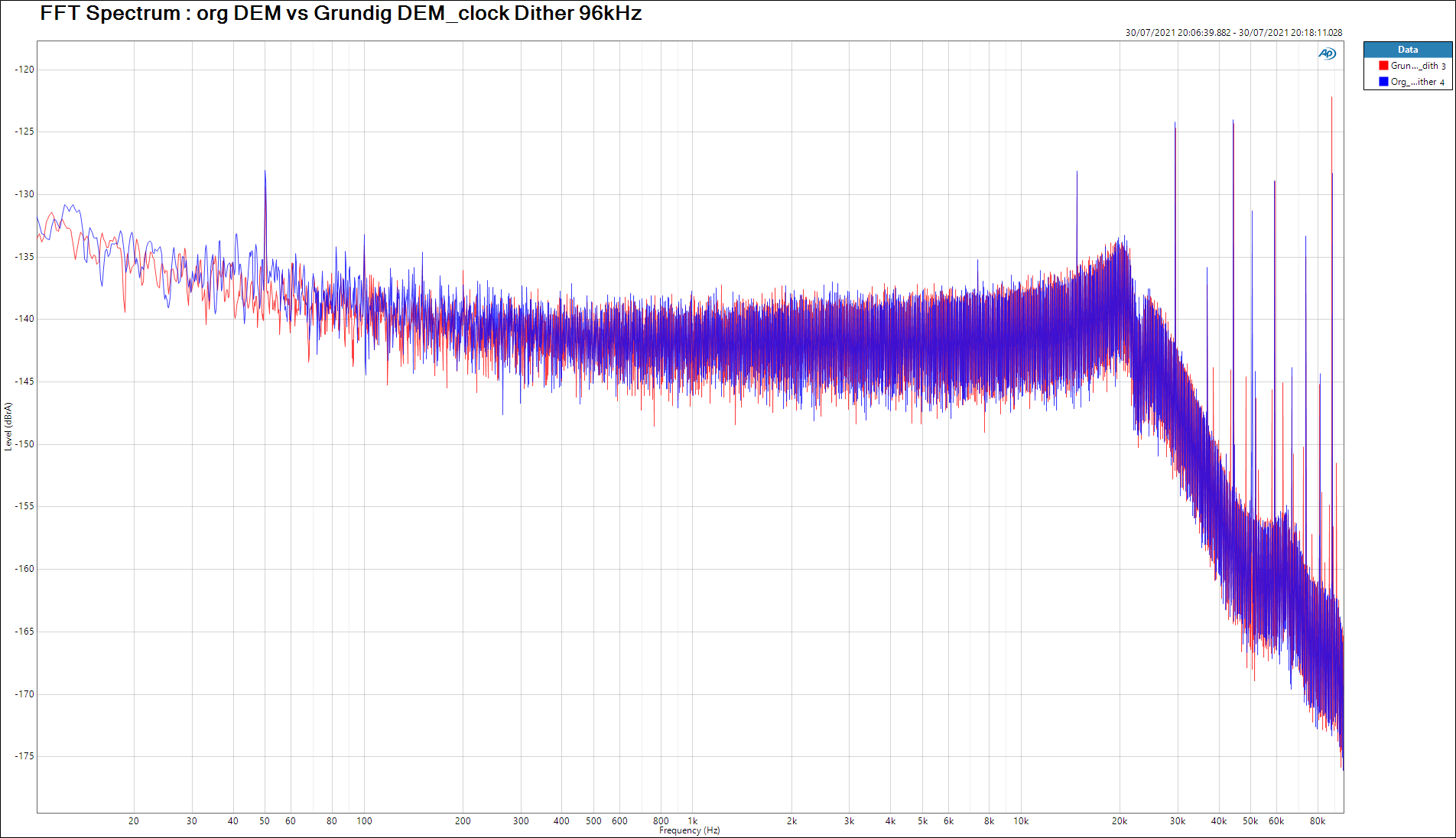Click the blue Org trace color swatch
The width and height of the screenshot is (1456, 838).
pyautogui.click(x=1383, y=82)
